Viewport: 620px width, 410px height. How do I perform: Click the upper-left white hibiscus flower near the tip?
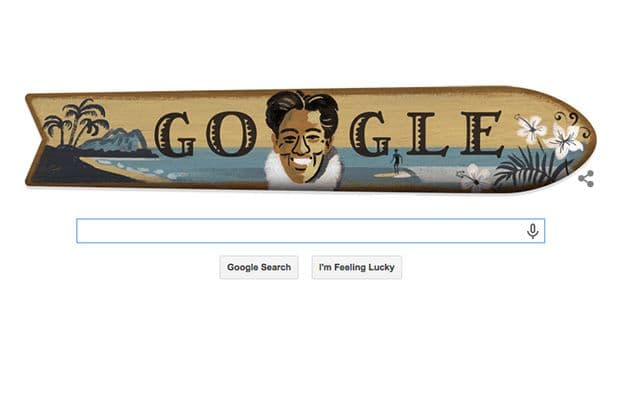pyautogui.click(x=531, y=128)
